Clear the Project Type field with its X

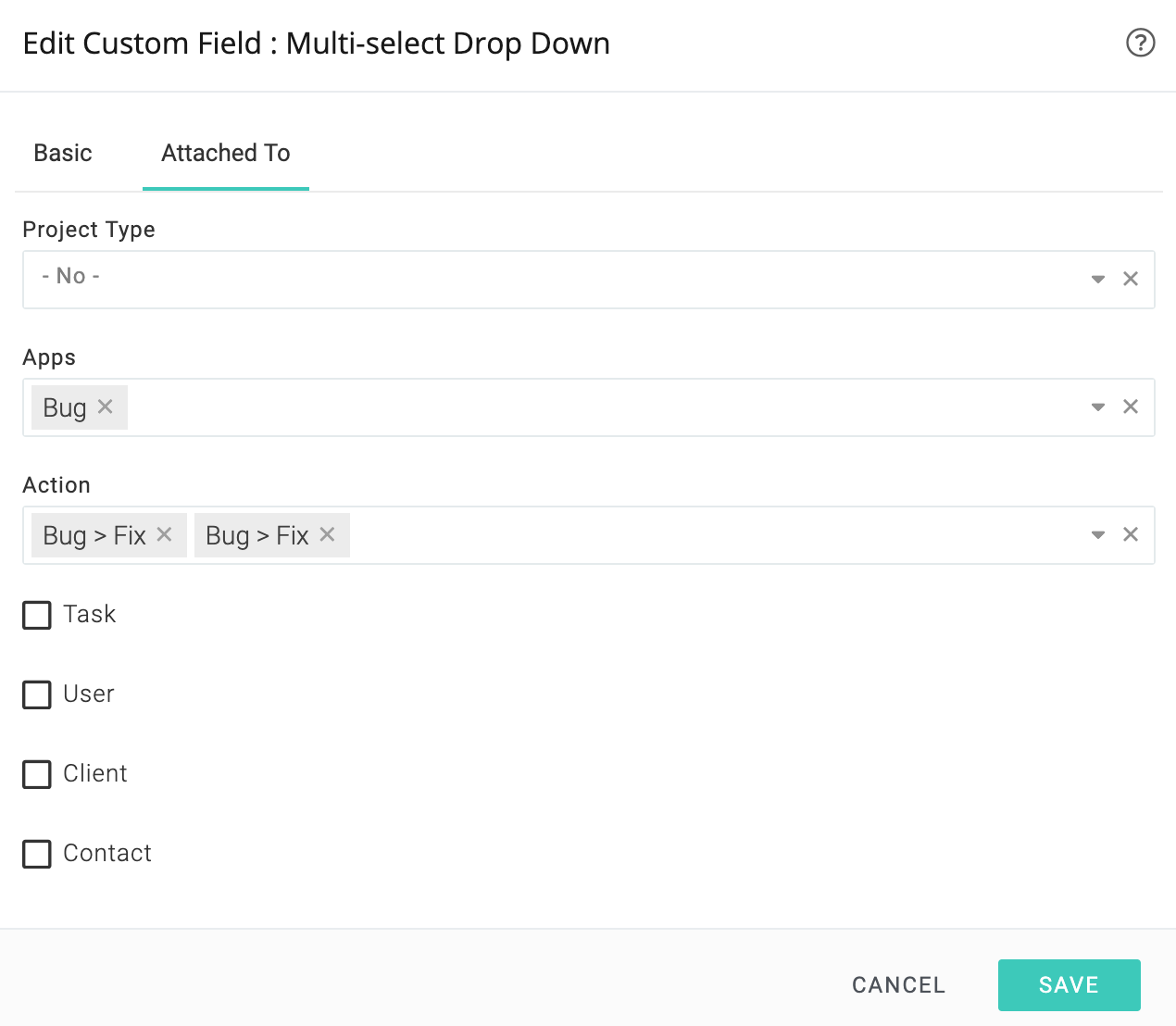point(1131,279)
